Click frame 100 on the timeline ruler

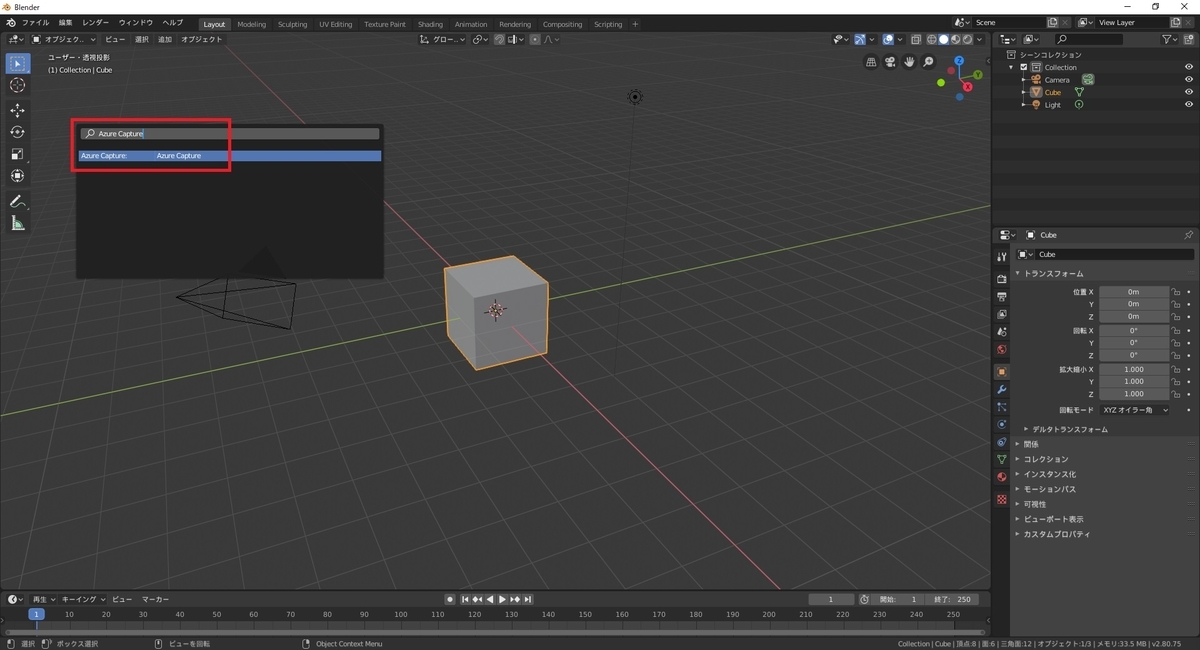(x=400, y=614)
